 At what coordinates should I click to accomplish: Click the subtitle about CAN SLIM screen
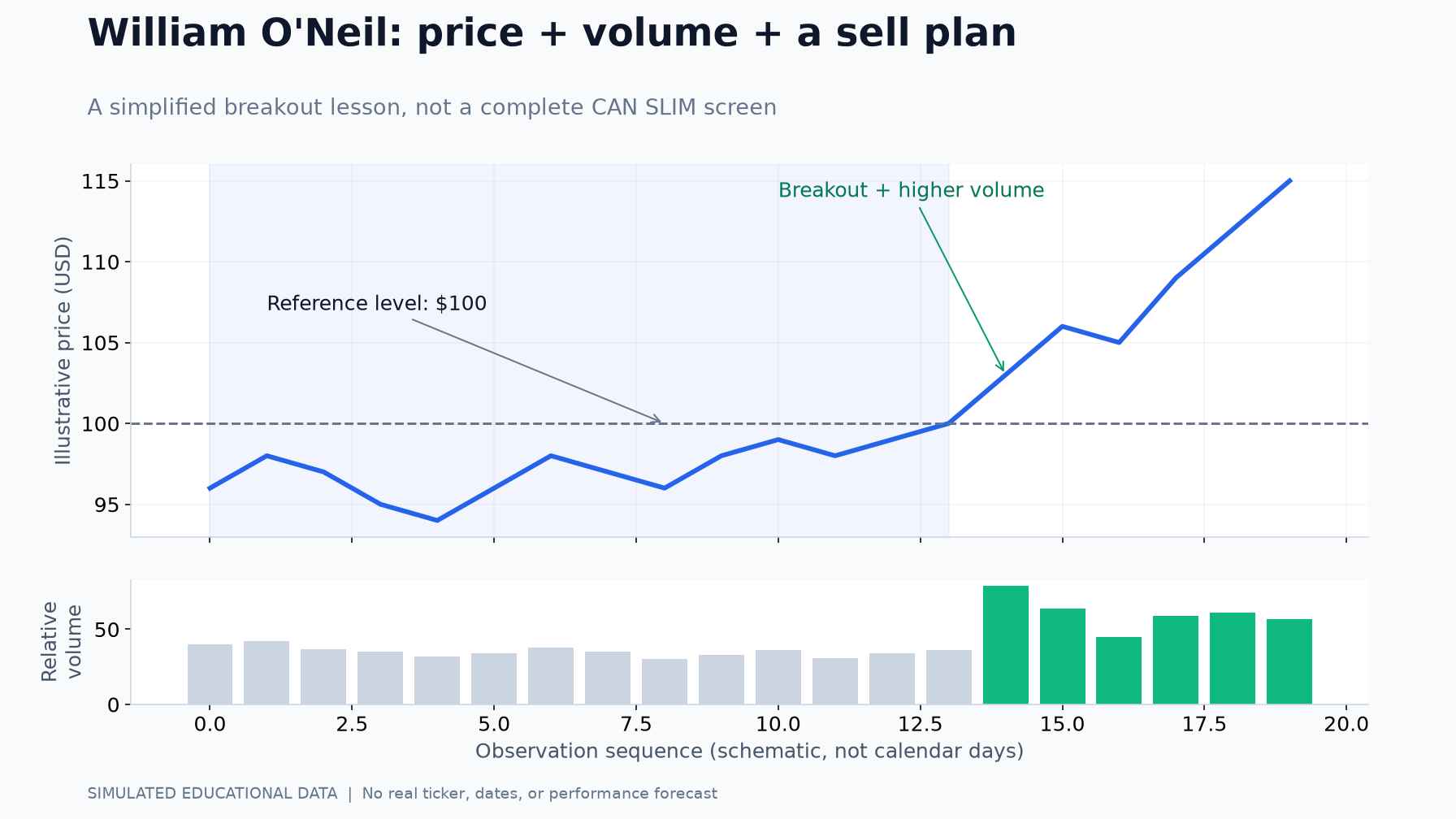tap(431, 107)
